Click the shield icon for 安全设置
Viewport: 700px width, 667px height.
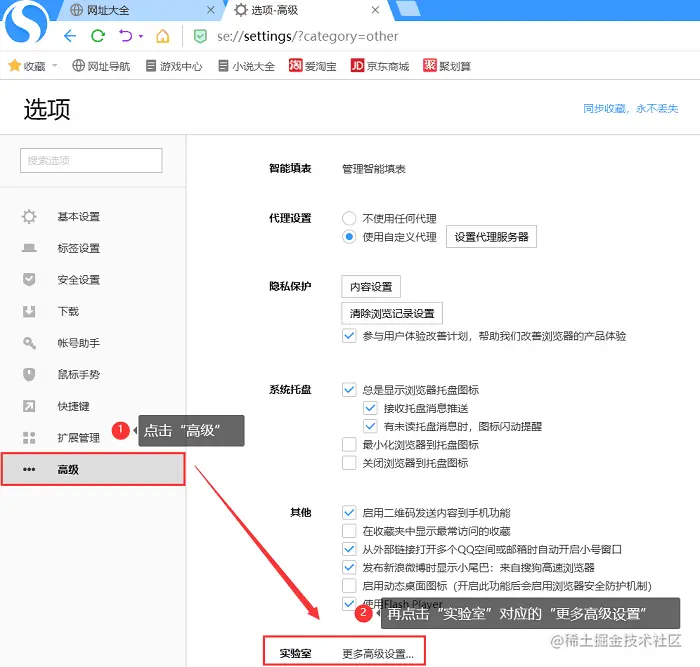click(x=29, y=279)
